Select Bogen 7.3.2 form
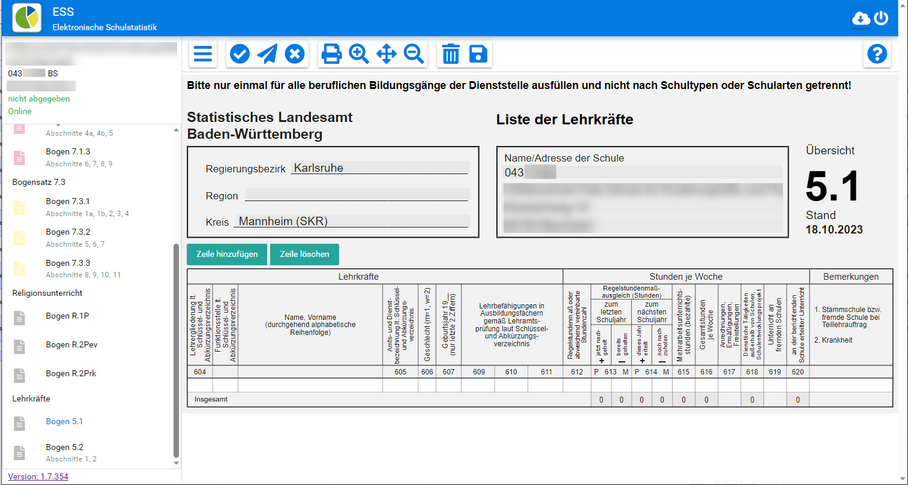 68,232
